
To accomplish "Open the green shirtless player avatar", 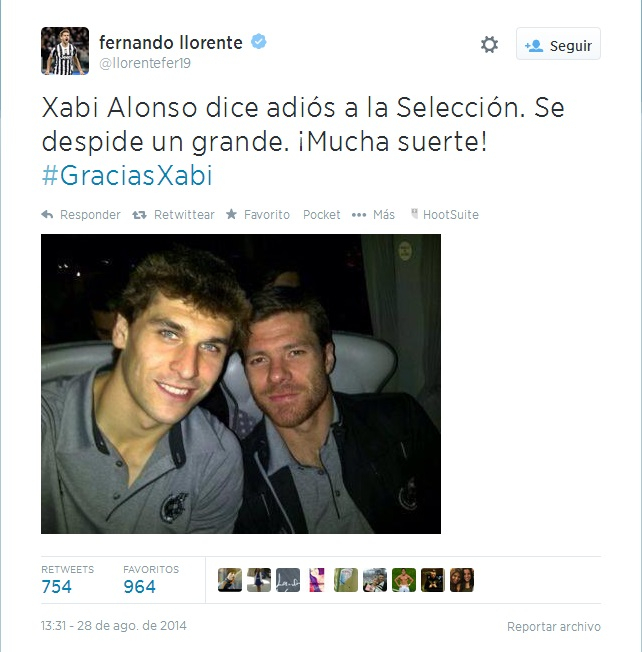I will [404, 580].
